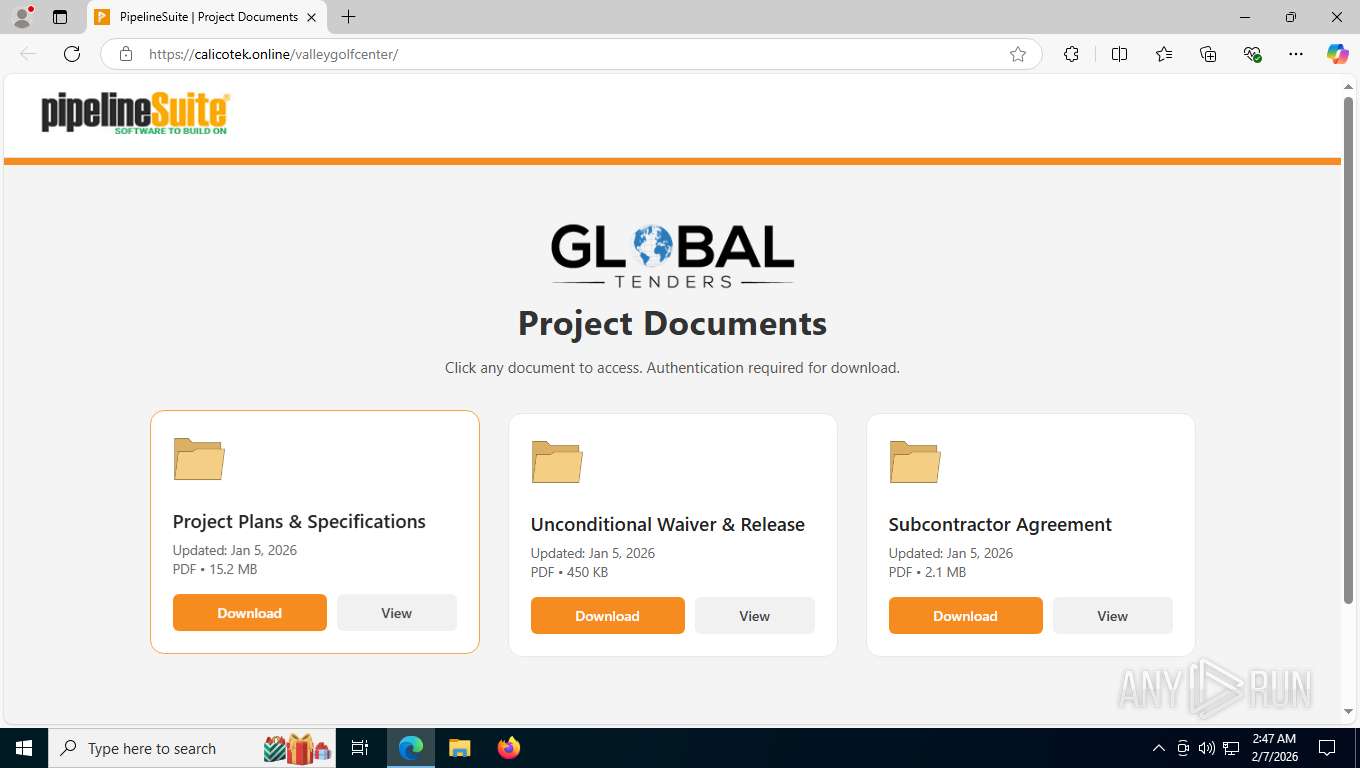Open the Copilot sidebar icon
This screenshot has width=1360, height=768.
click(1337, 54)
